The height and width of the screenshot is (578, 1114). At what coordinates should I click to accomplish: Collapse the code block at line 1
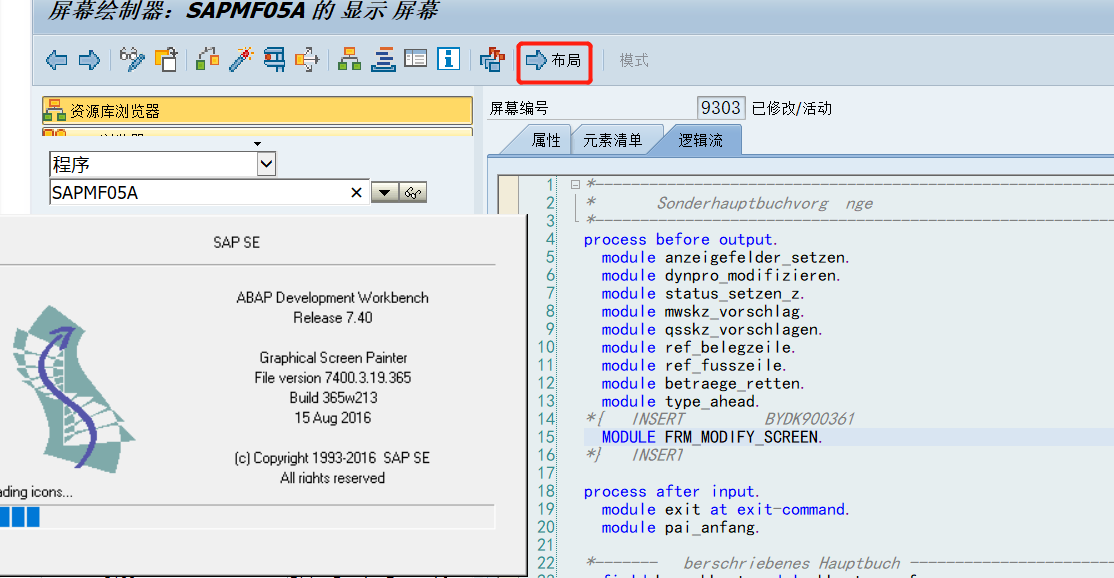(x=577, y=184)
